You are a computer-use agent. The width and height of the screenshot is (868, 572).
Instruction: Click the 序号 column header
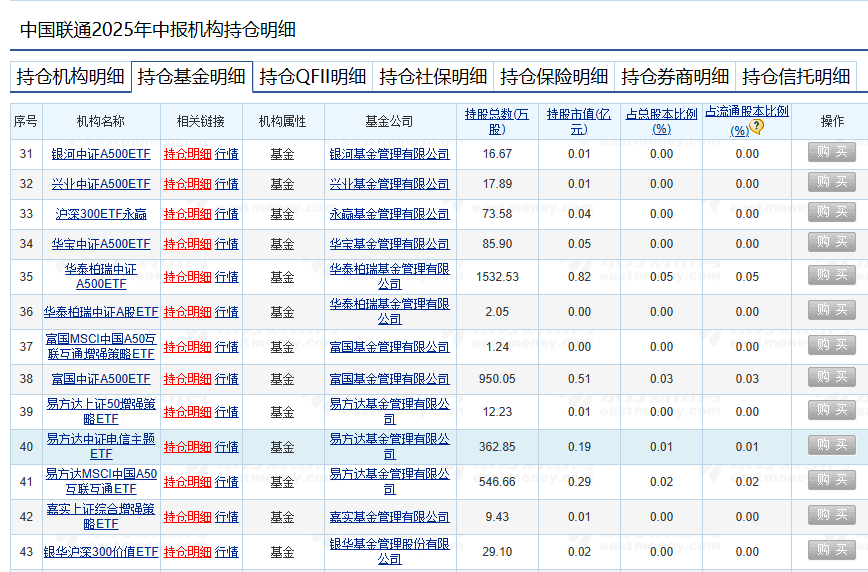[x=26, y=121]
